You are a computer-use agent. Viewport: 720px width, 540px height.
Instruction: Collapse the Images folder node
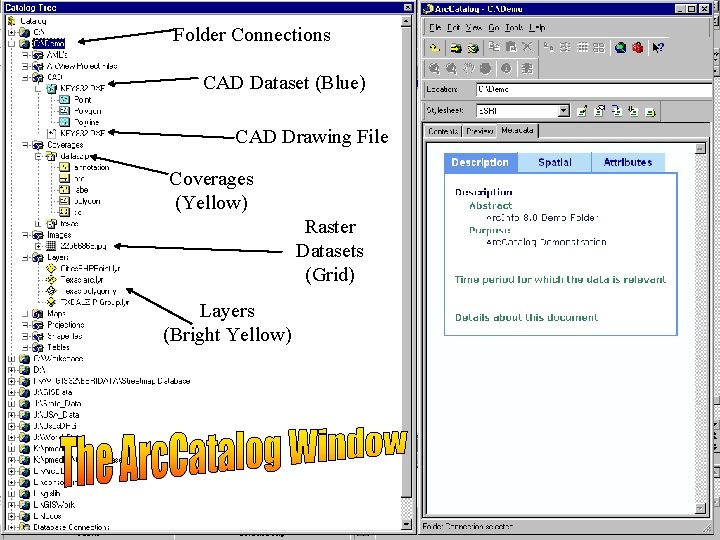coord(26,235)
